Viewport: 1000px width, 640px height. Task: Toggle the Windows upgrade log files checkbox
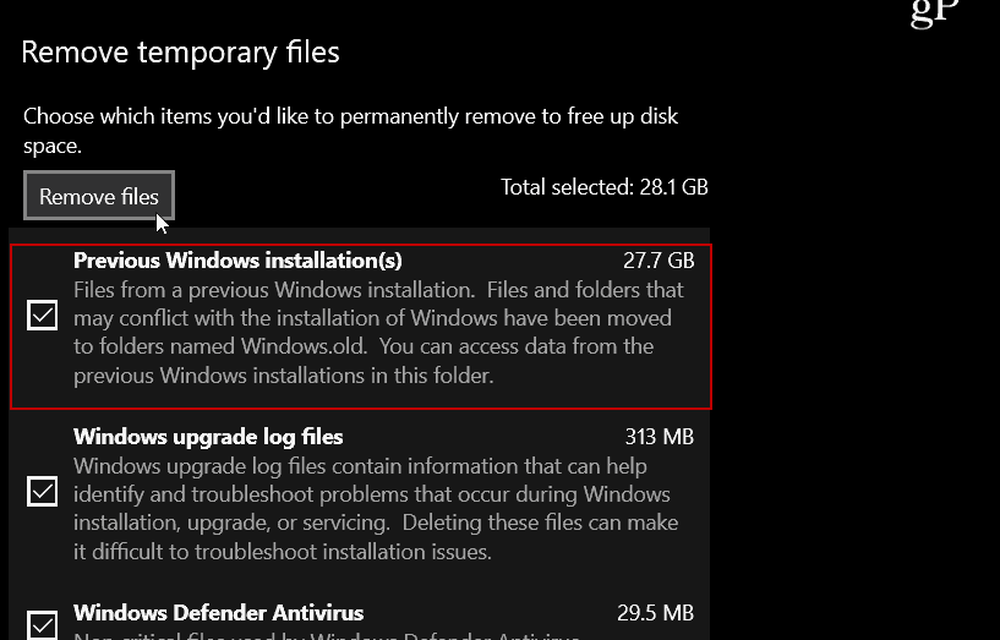click(x=42, y=492)
